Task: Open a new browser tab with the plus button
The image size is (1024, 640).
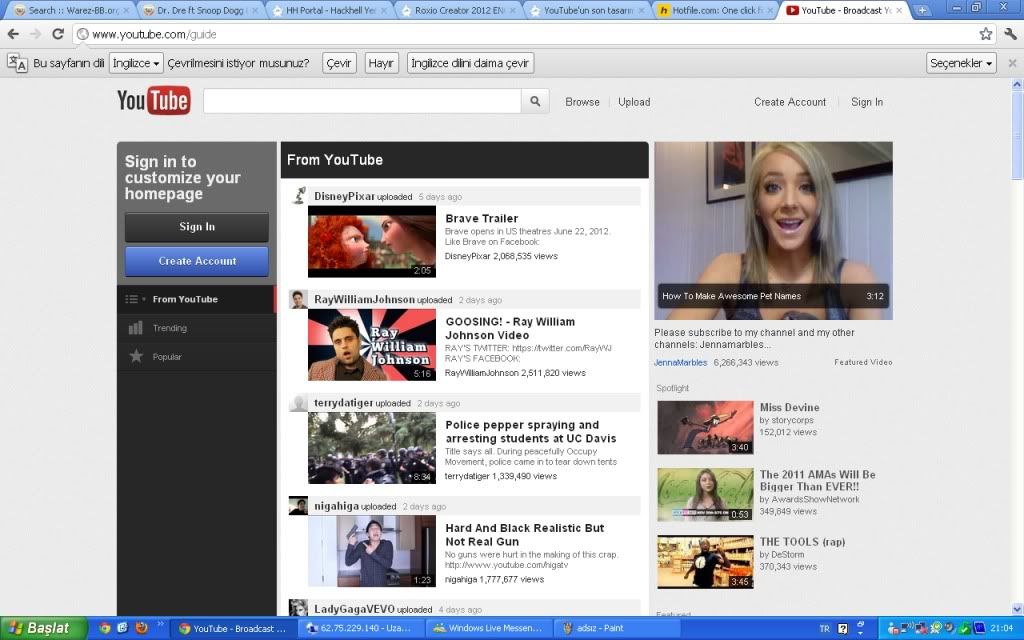Action: [x=922, y=10]
